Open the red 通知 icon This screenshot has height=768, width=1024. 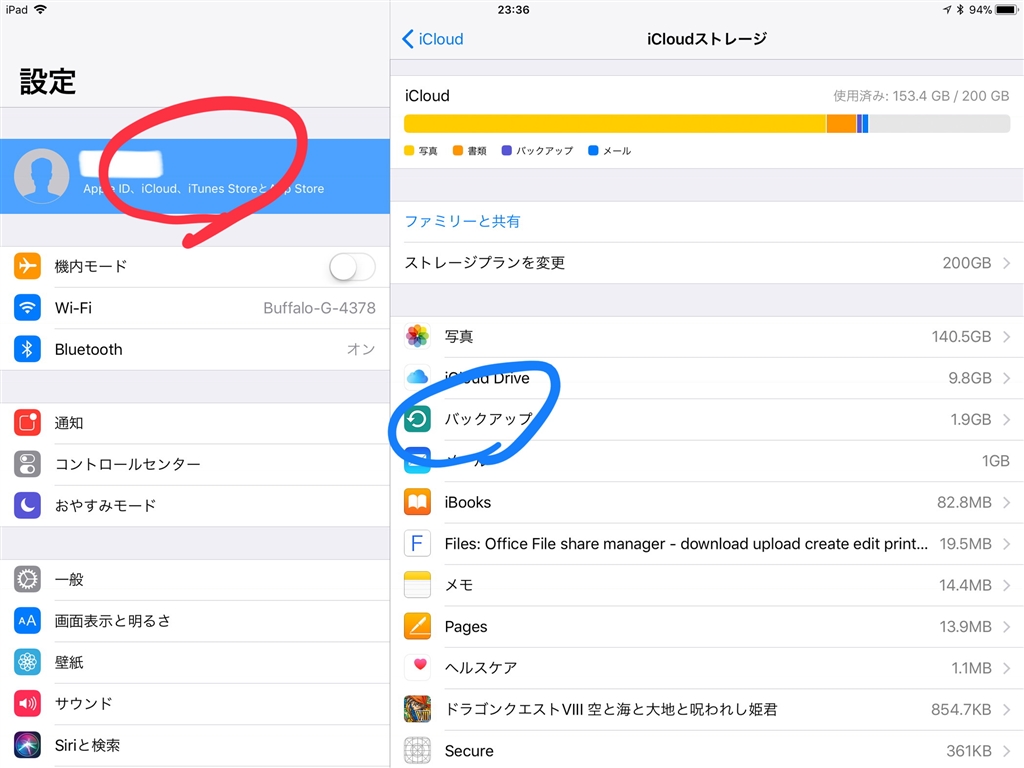coord(27,423)
